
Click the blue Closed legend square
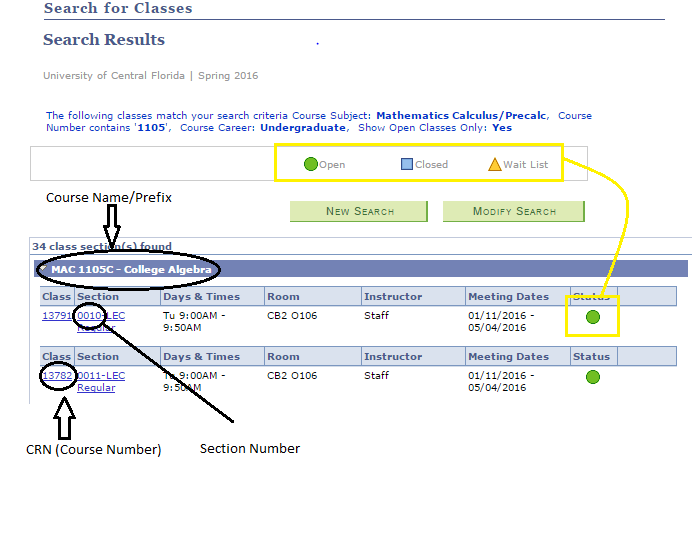tap(406, 164)
